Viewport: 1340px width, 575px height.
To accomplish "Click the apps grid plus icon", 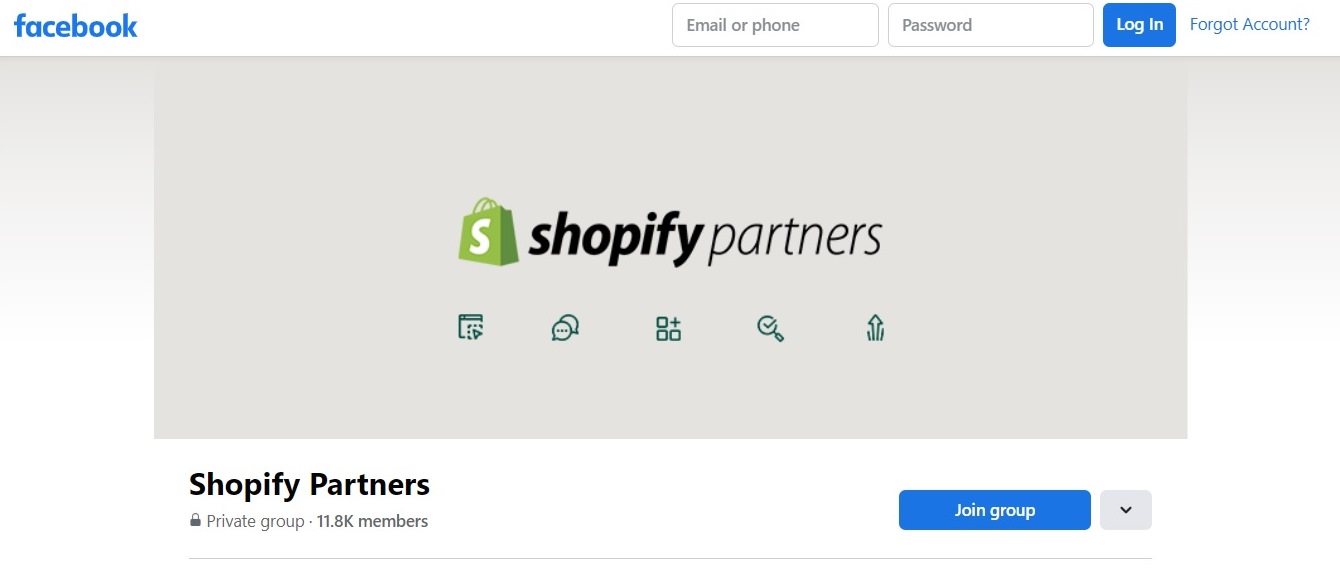I will [x=668, y=328].
